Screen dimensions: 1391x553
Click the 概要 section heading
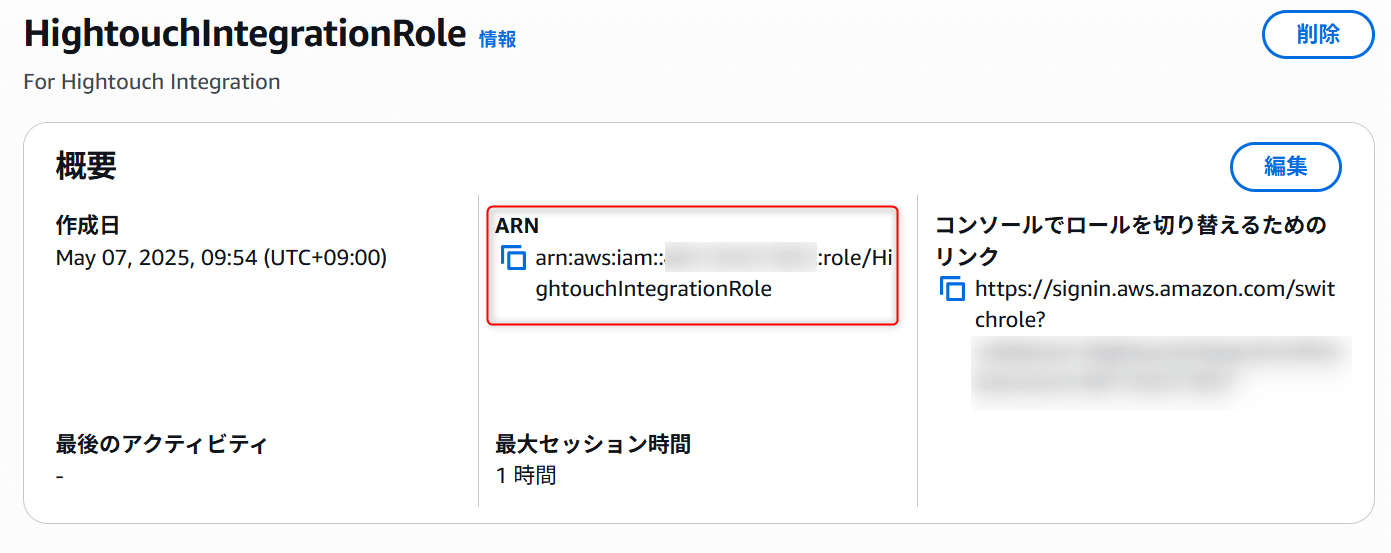(x=86, y=167)
